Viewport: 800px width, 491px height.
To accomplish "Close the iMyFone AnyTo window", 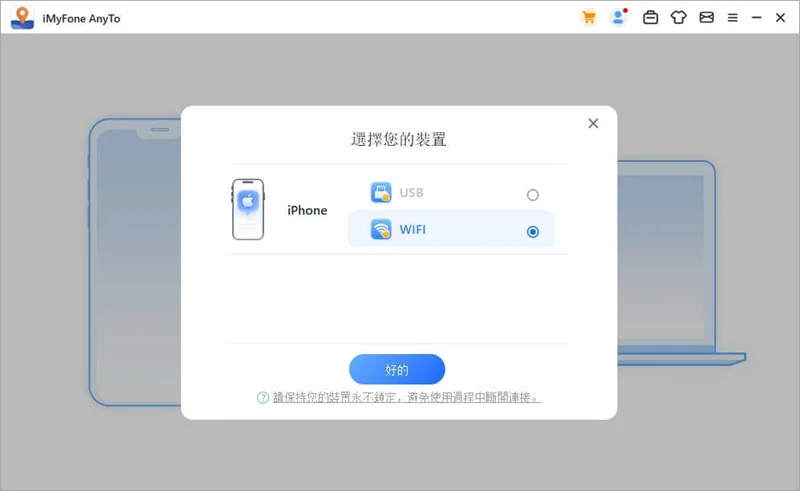I will 780,18.
